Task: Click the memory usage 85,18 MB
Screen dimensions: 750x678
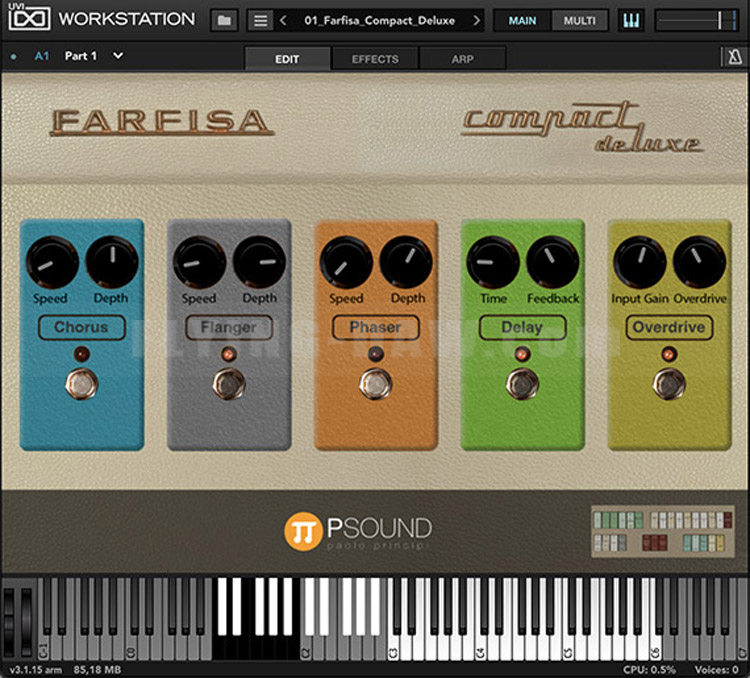Action: (98, 669)
